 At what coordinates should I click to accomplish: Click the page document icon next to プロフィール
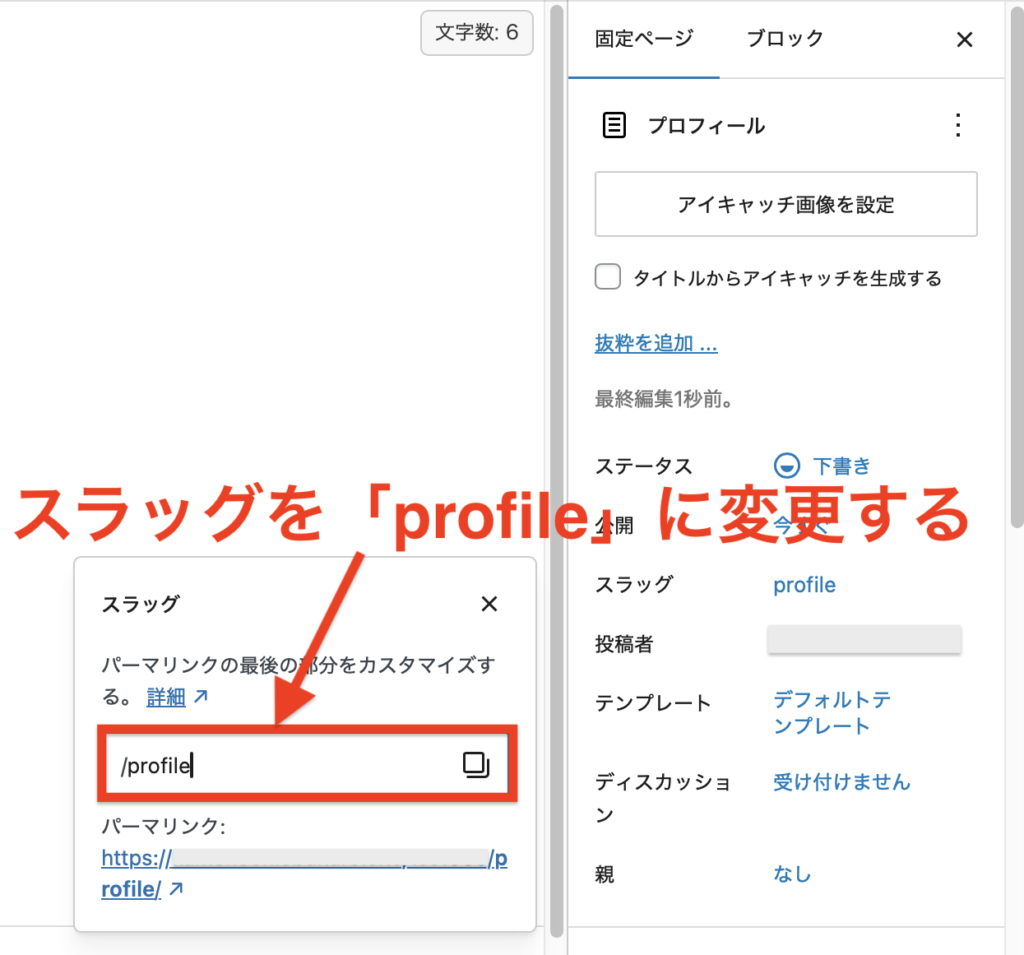[614, 126]
